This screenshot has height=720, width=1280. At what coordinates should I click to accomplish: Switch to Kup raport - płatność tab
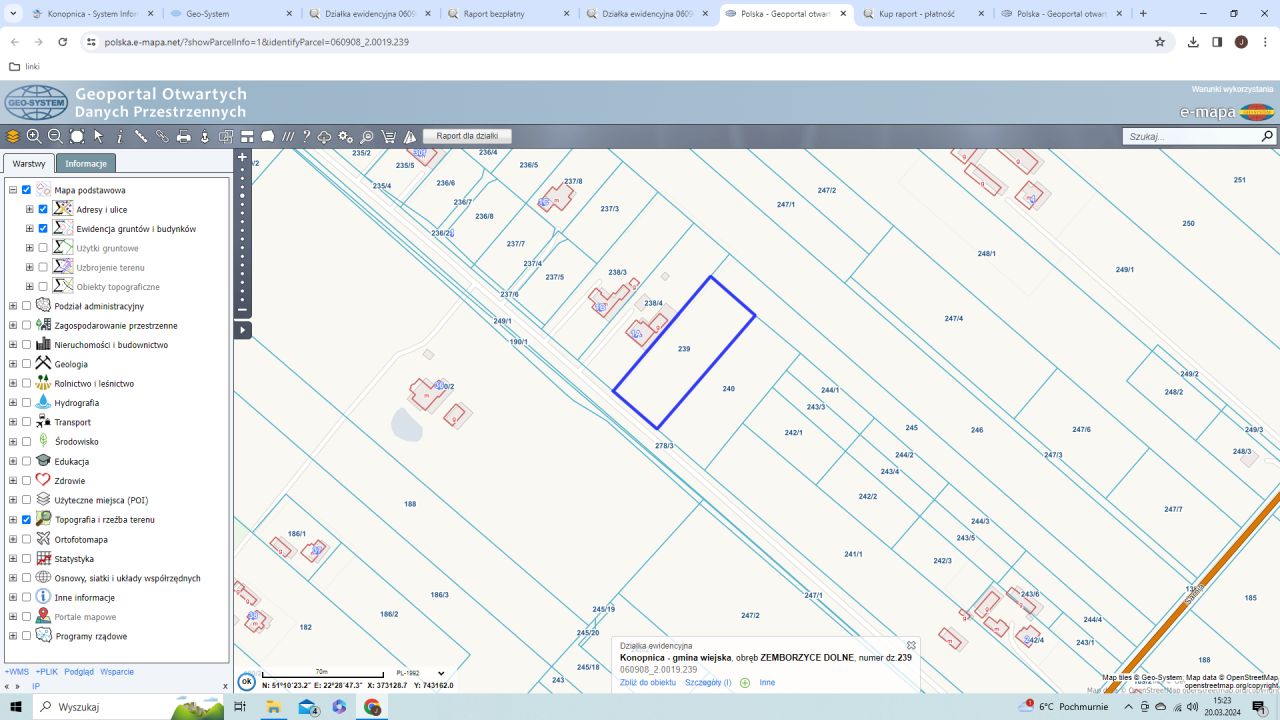point(924,14)
